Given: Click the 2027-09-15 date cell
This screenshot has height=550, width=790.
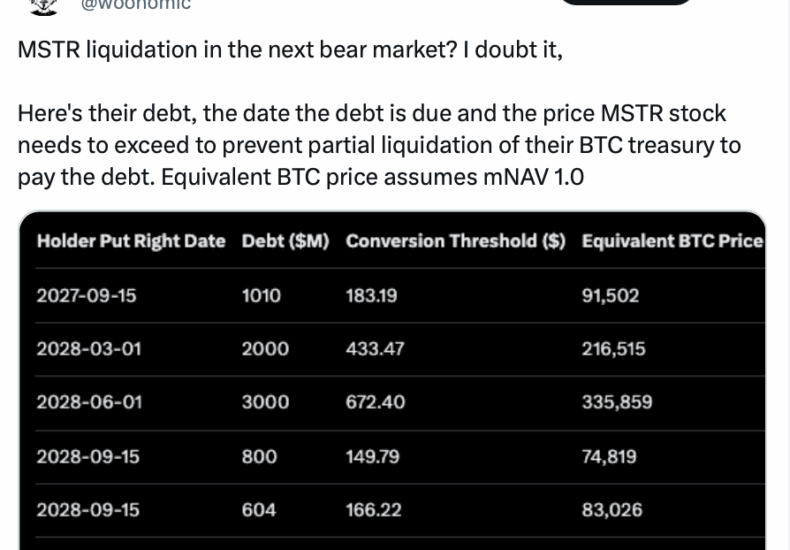Looking at the screenshot, I should click(88, 295).
